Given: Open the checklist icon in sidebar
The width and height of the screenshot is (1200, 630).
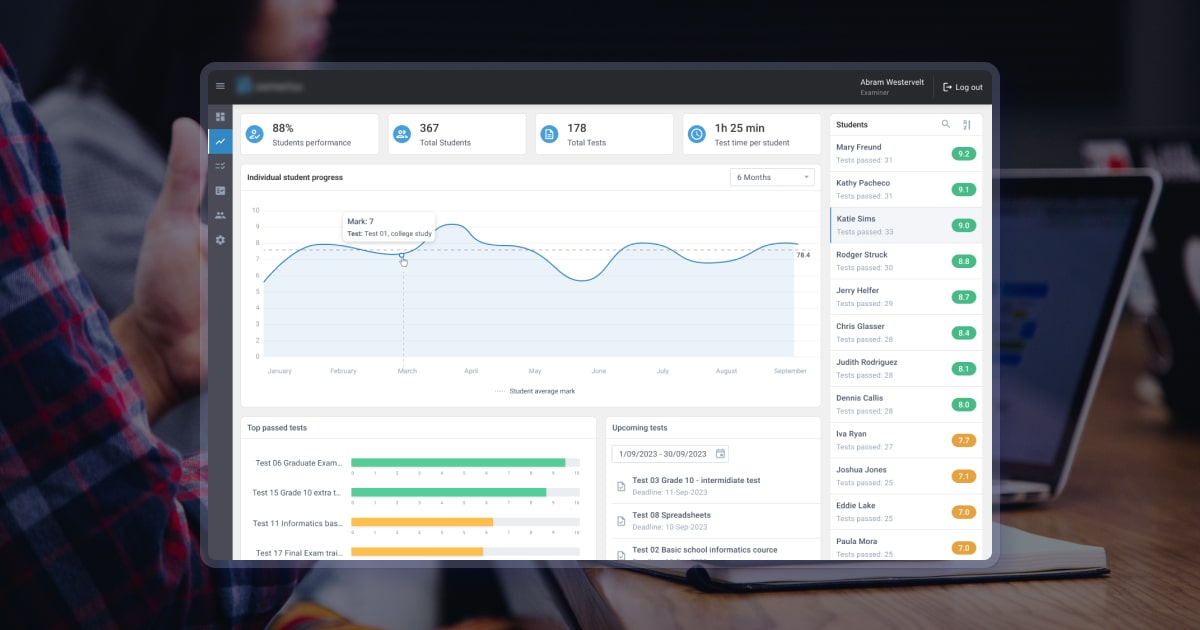Looking at the screenshot, I should point(220,165).
